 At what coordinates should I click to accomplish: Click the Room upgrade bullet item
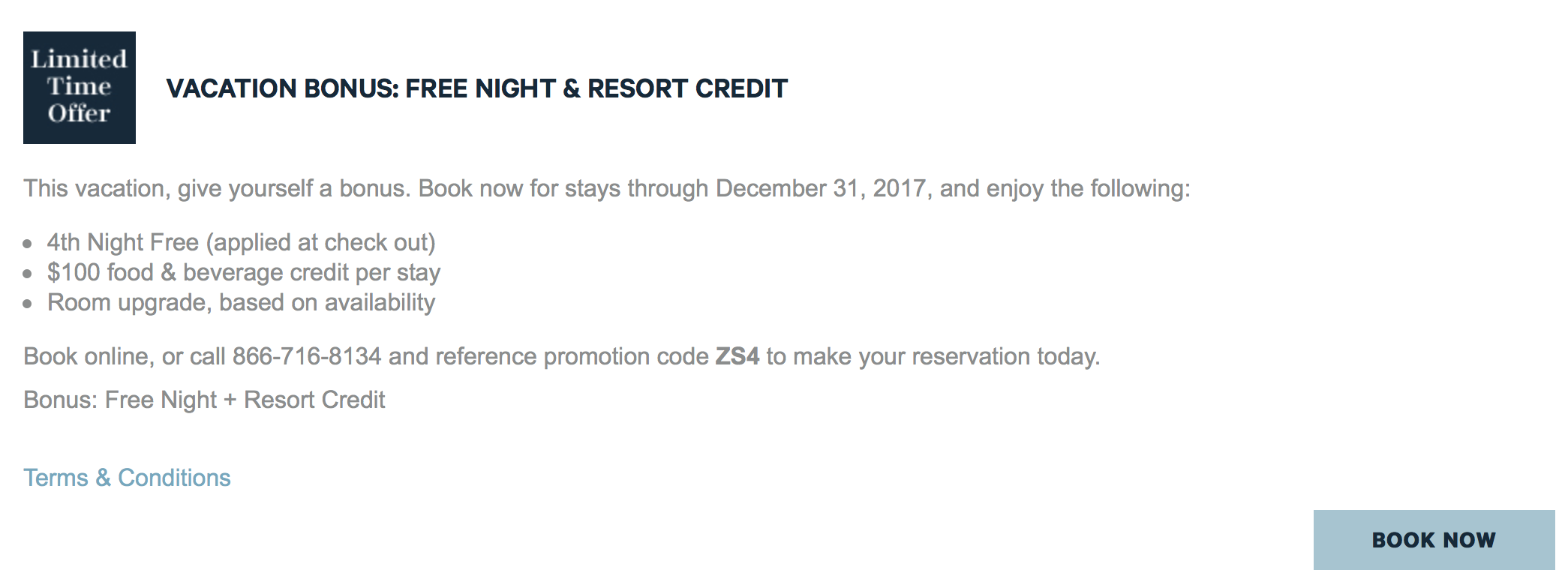[241, 302]
